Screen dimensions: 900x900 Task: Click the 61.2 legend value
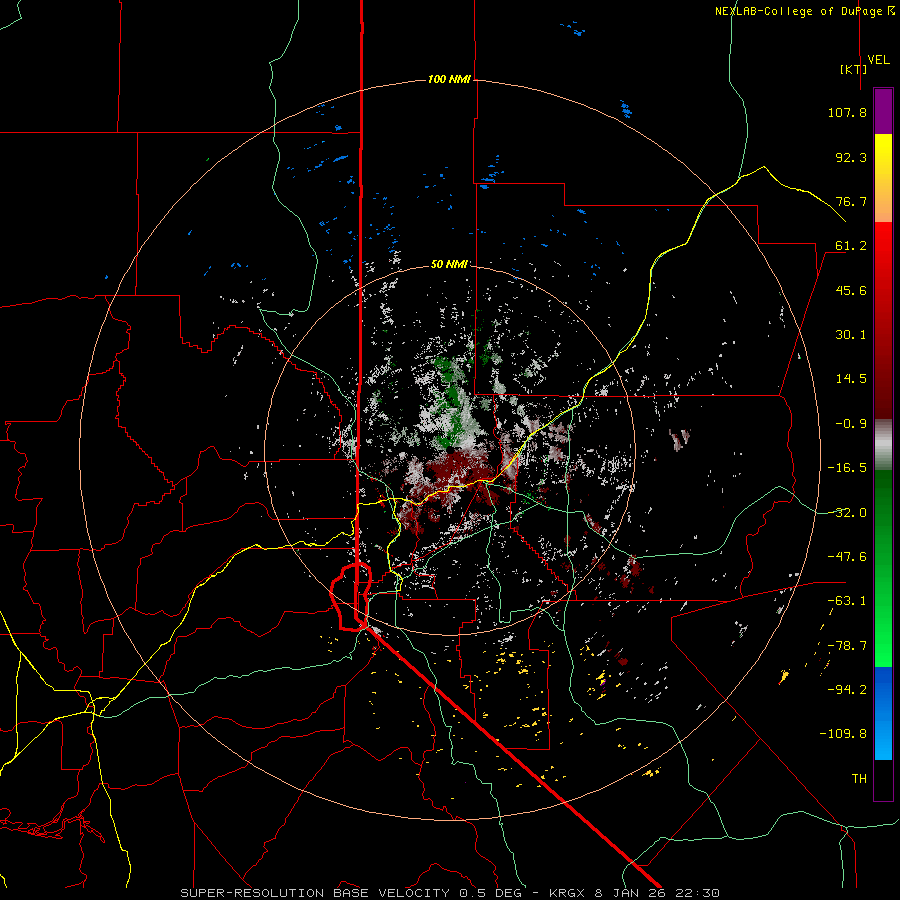[851, 246]
